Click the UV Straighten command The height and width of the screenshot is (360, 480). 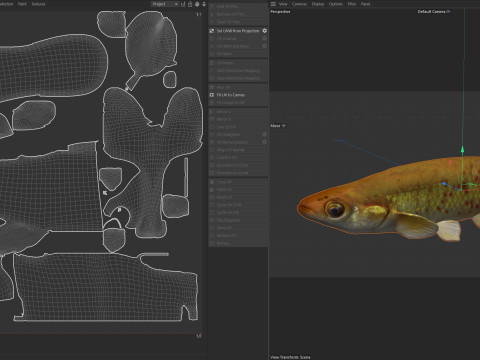[238, 134]
